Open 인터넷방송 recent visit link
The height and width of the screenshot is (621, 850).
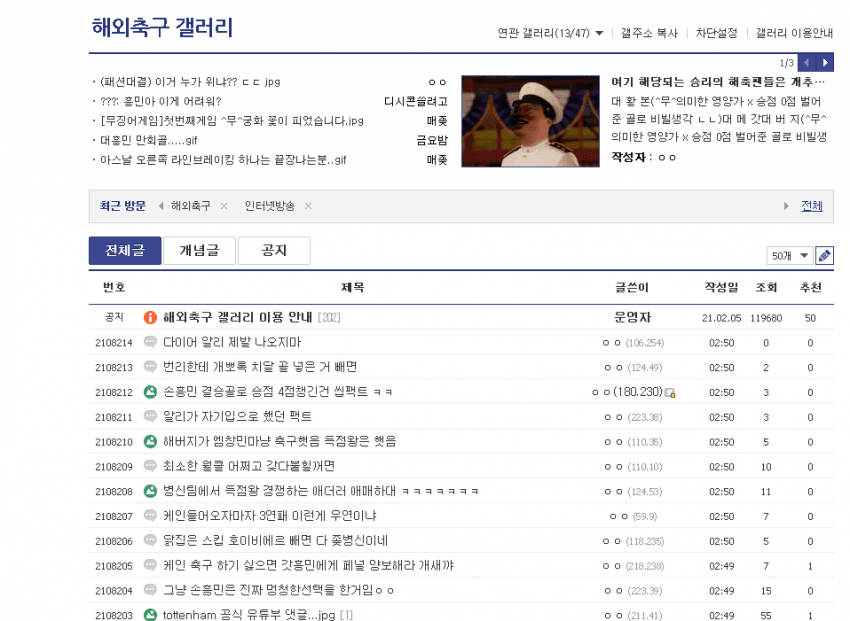269,206
